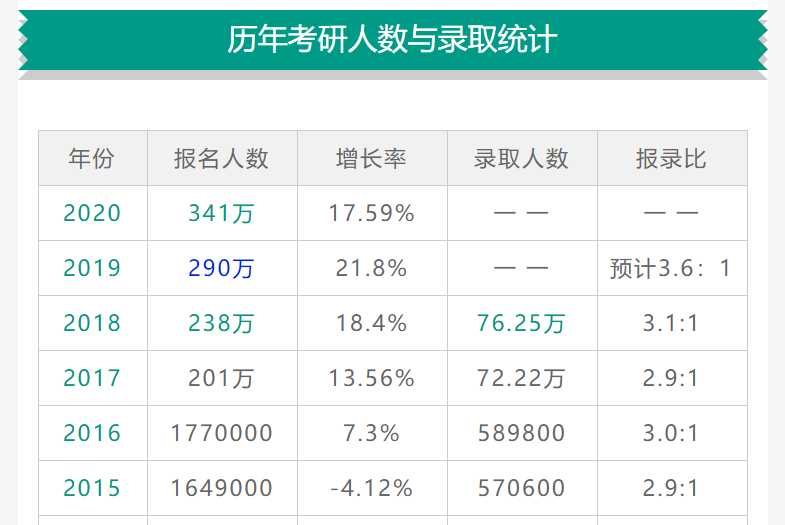Select the 13.56% growth cell
The height and width of the screenshot is (525, 785).
(x=371, y=378)
